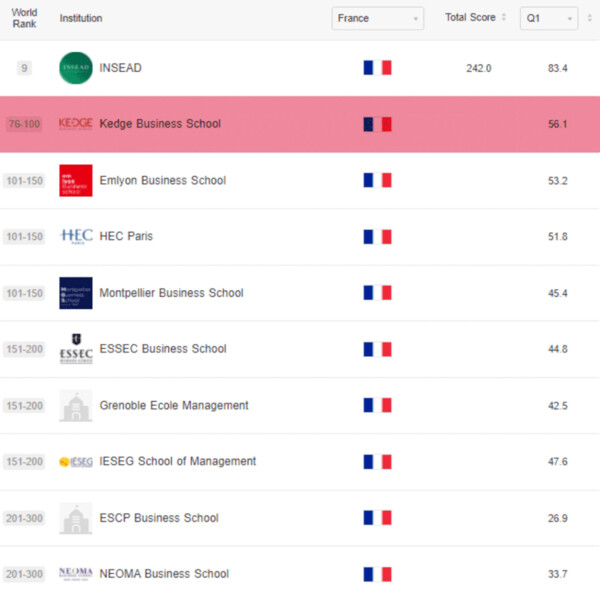Viewport: 600px width, 590px height.
Task: Click the French flag in HEC Paris row
Action: point(377,237)
